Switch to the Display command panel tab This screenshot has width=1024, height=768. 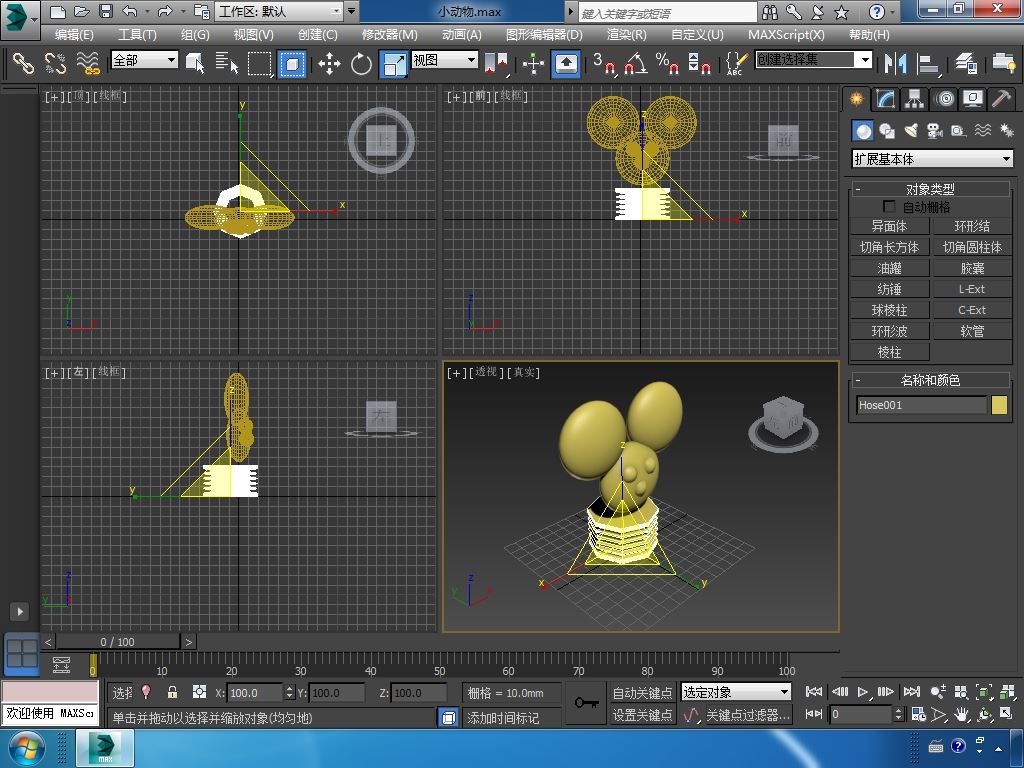(972, 99)
